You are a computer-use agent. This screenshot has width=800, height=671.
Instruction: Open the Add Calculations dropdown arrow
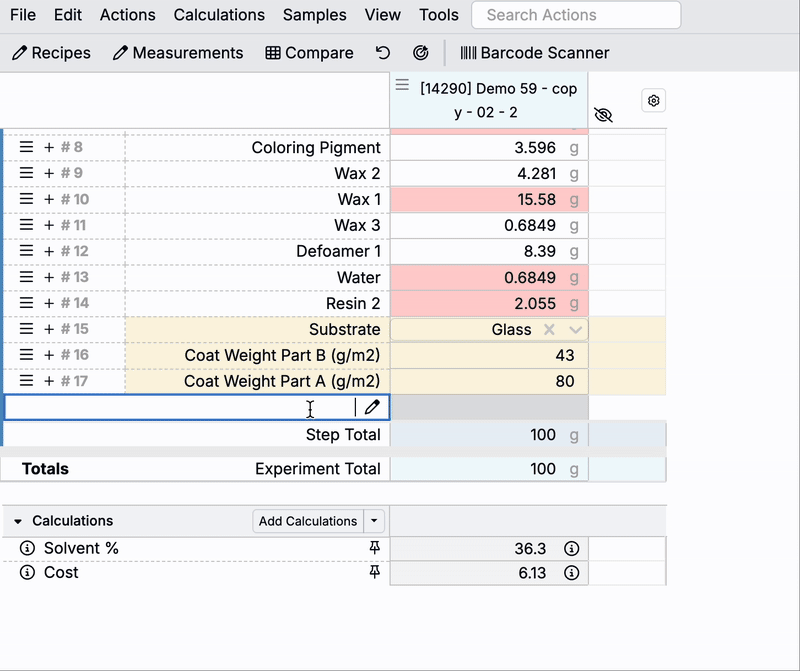point(374,521)
